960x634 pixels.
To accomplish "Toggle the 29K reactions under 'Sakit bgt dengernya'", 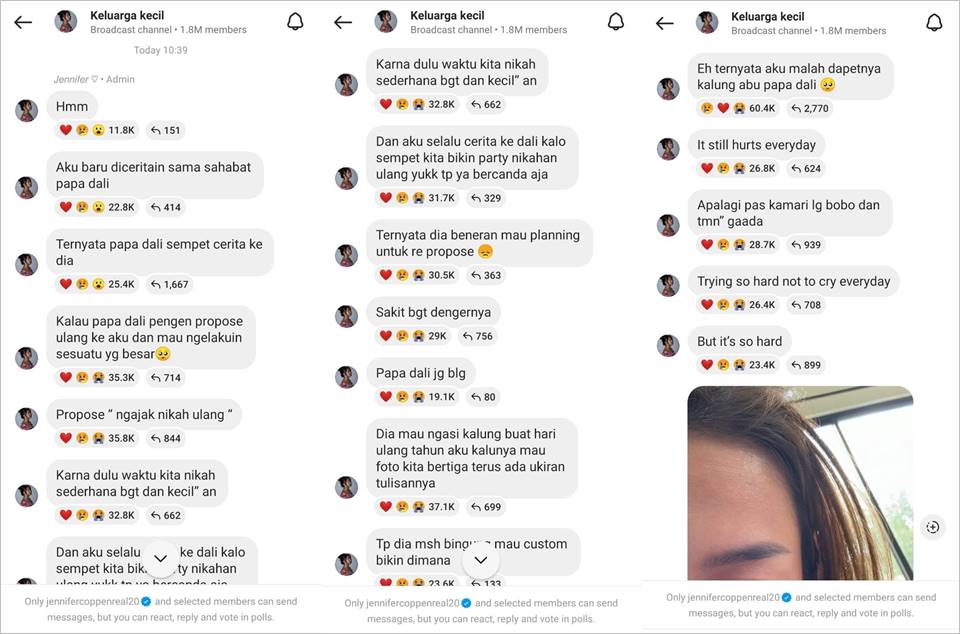I will click(x=413, y=336).
